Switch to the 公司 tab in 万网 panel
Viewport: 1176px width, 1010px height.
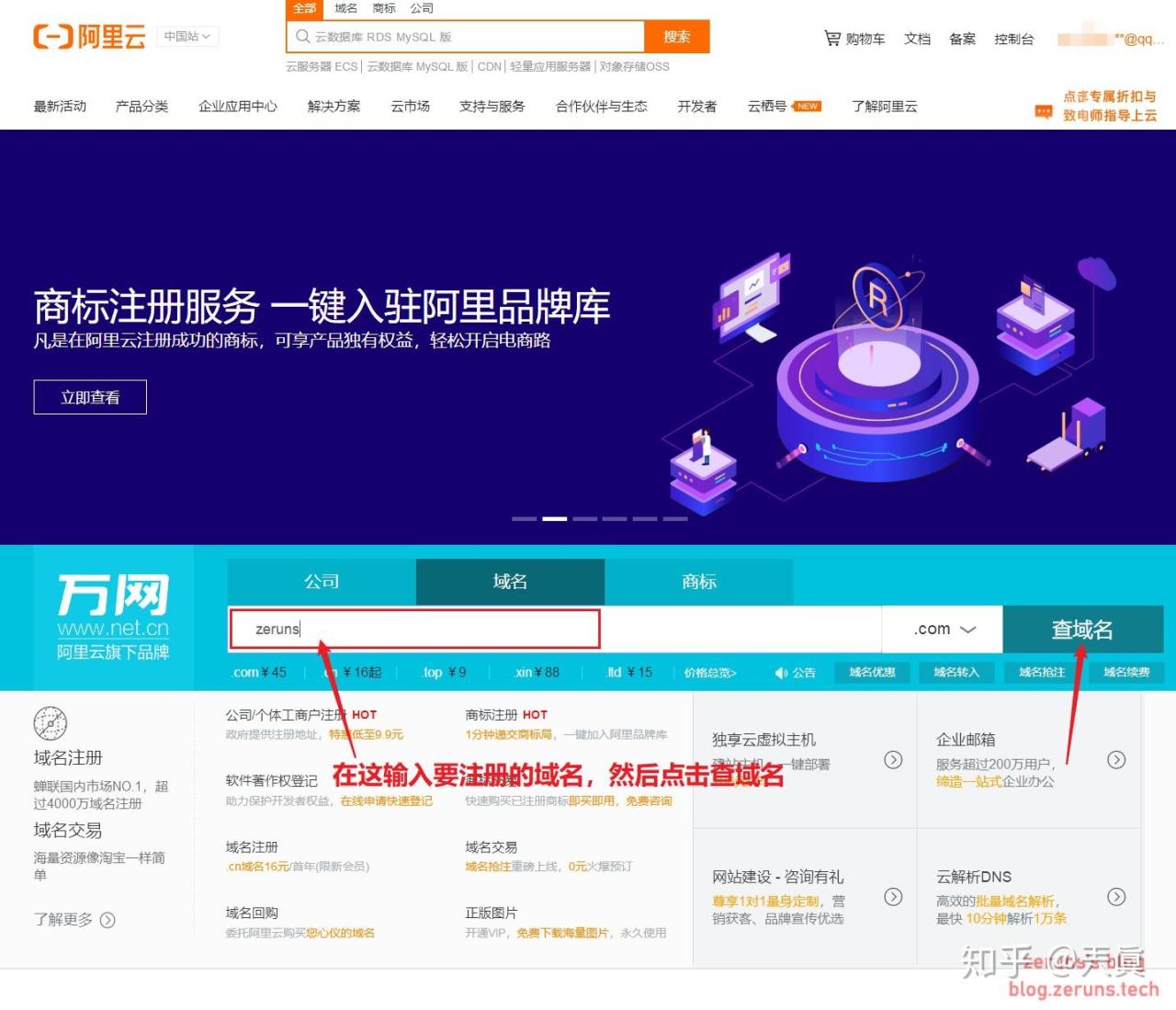click(x=322, y=582)
